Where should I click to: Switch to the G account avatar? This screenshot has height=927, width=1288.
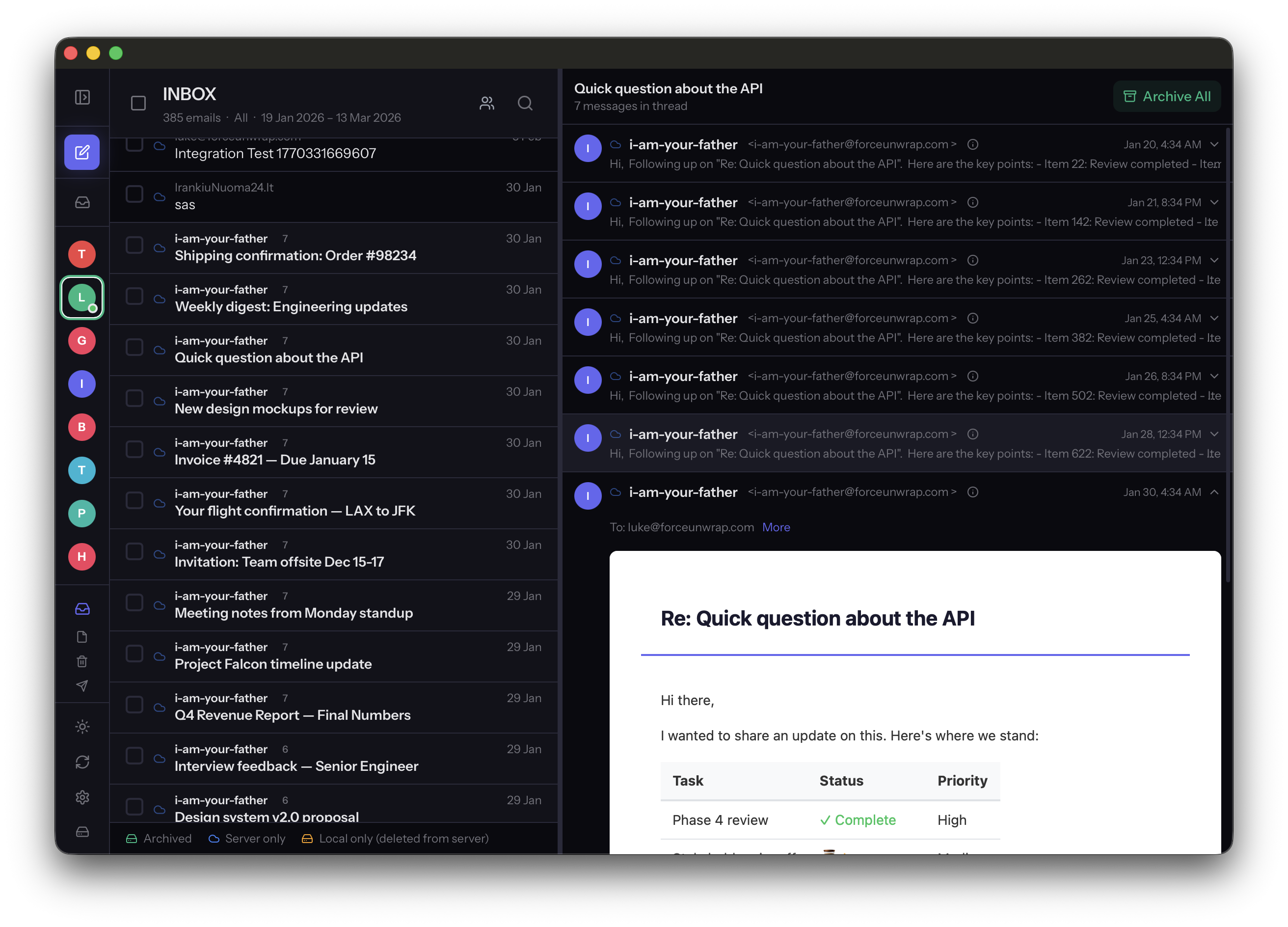(x=82, y=341)
